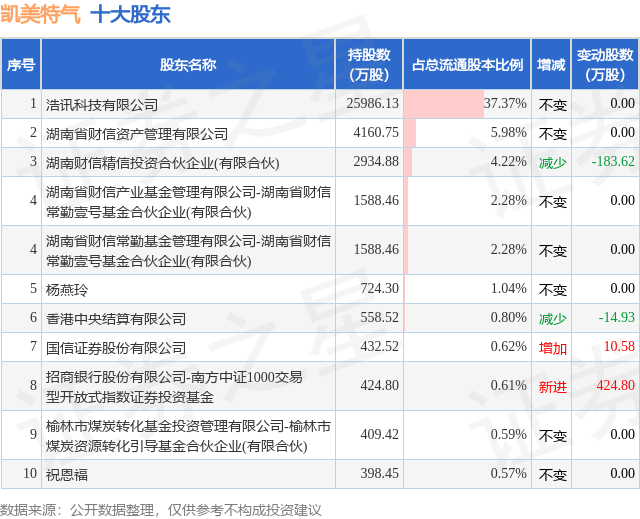
Task: Click rank number 10
Action: 30,473
